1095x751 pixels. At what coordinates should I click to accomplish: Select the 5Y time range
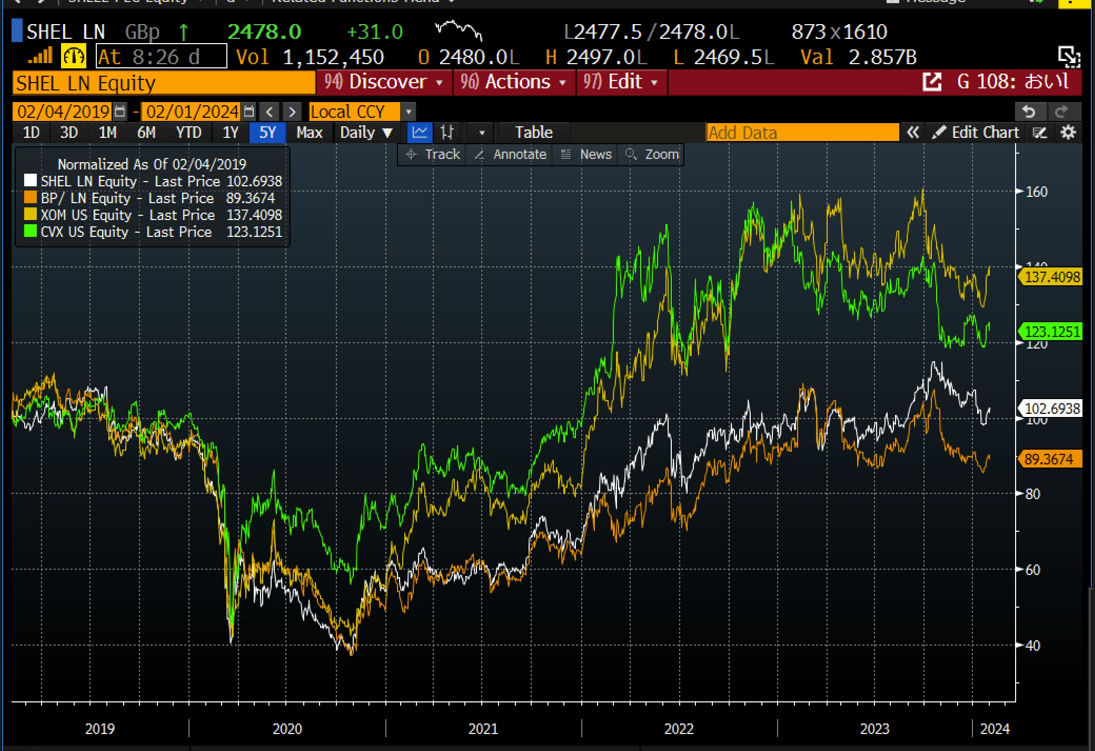click(267, 132)
